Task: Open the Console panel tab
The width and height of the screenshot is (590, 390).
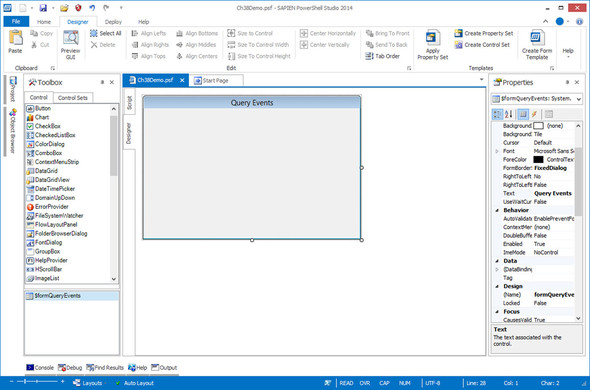Action: [40, 367]
